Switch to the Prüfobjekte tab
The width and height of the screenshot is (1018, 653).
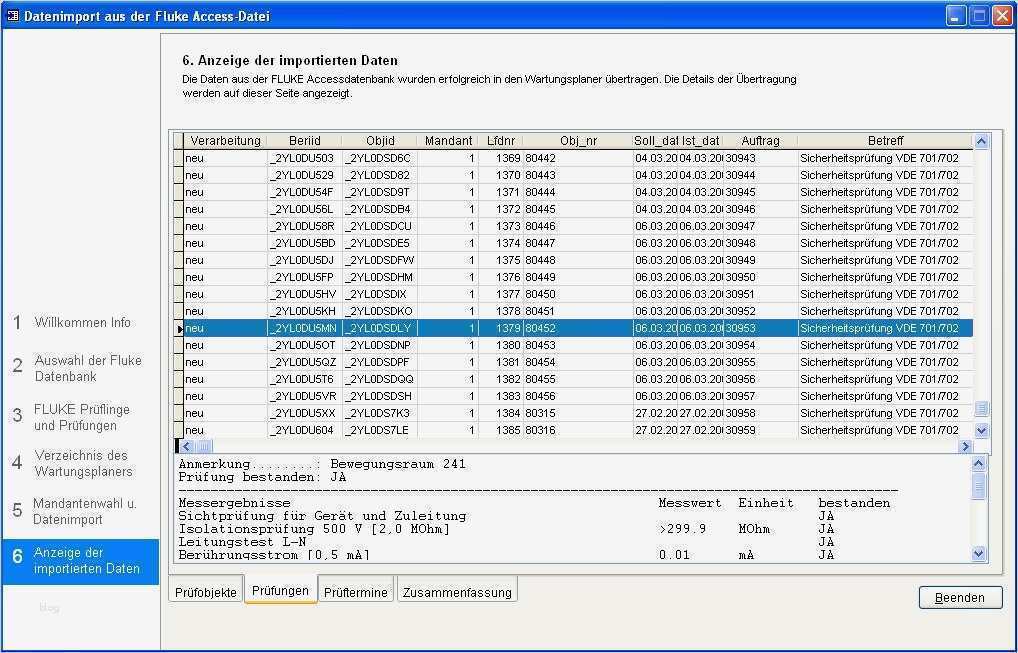(x=206, y=592)
